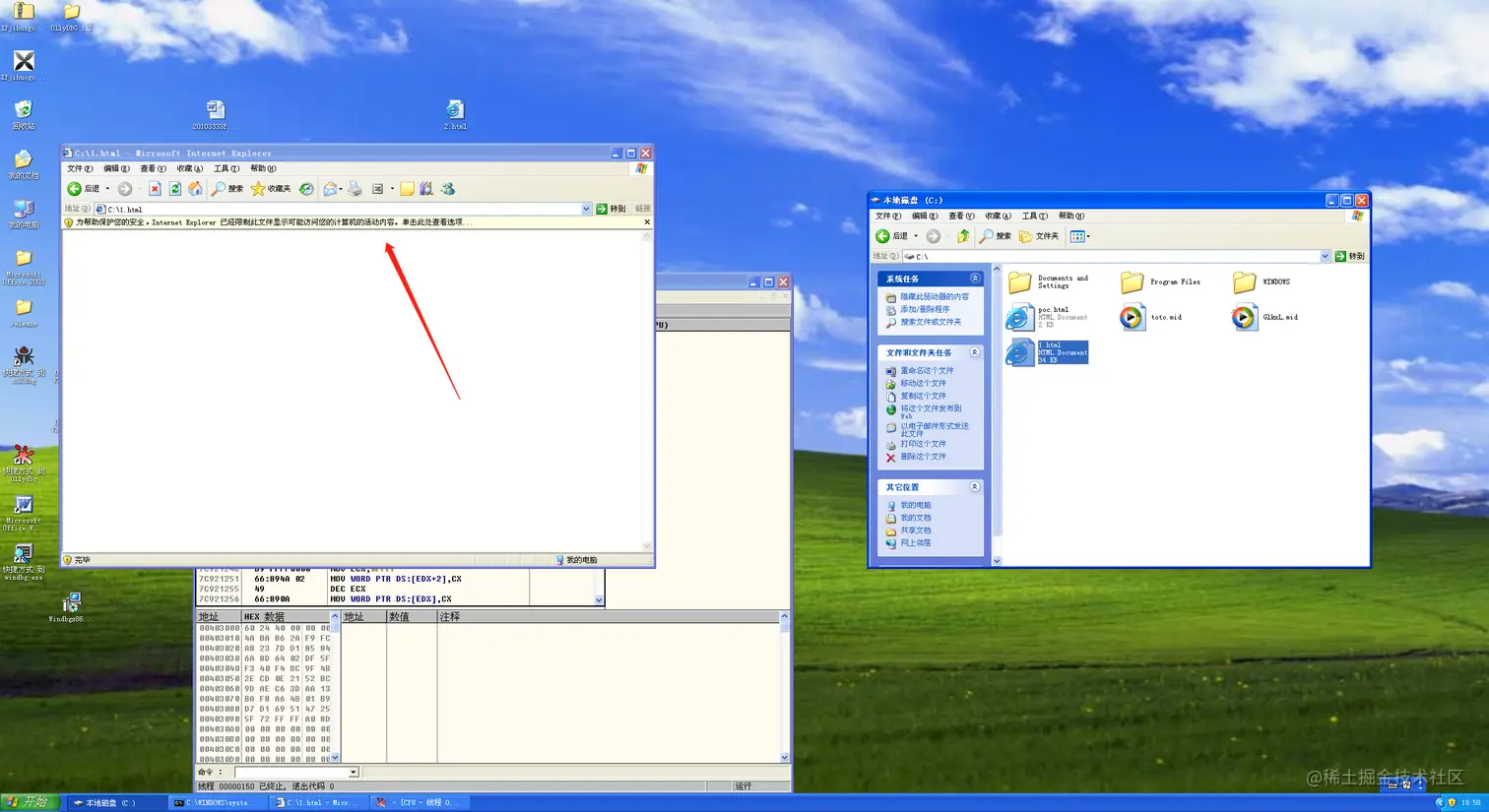Click the yellow Discuss note icon in IE toolbar

[x=407, y=189]
